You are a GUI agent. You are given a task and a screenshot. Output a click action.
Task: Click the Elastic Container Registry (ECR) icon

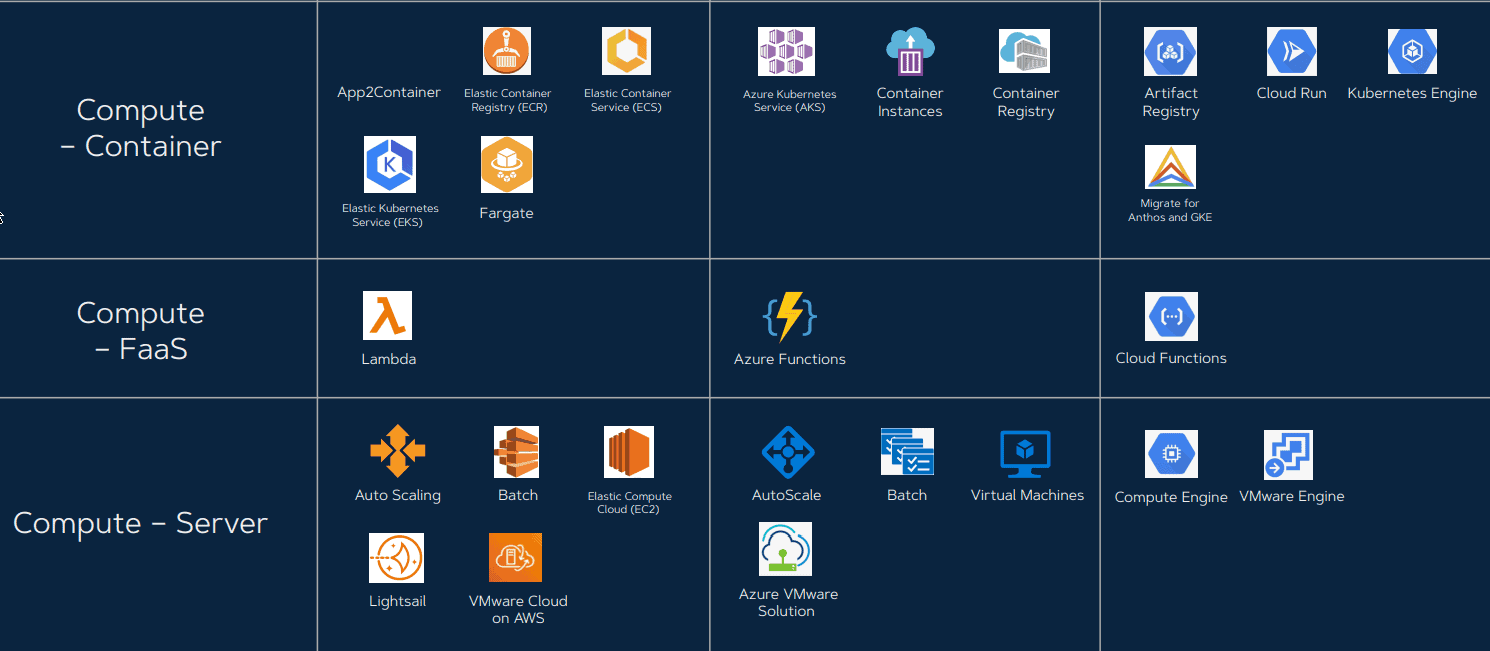(x=507, y=50)
